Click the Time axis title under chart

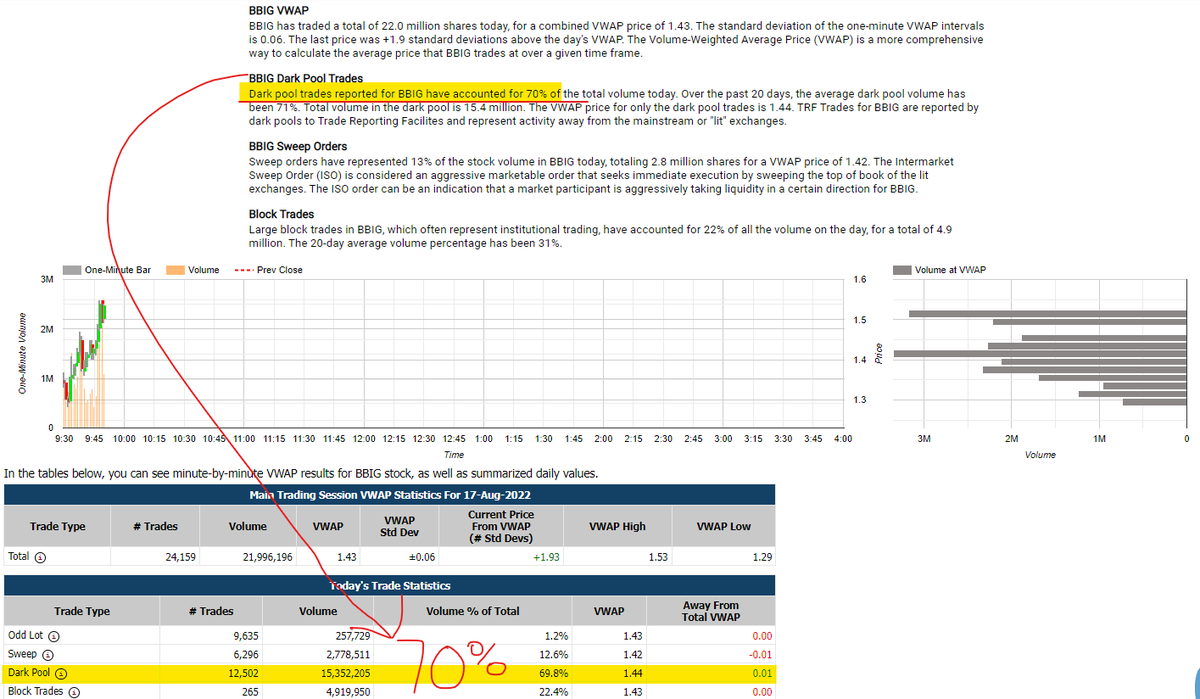pos(454,454)
